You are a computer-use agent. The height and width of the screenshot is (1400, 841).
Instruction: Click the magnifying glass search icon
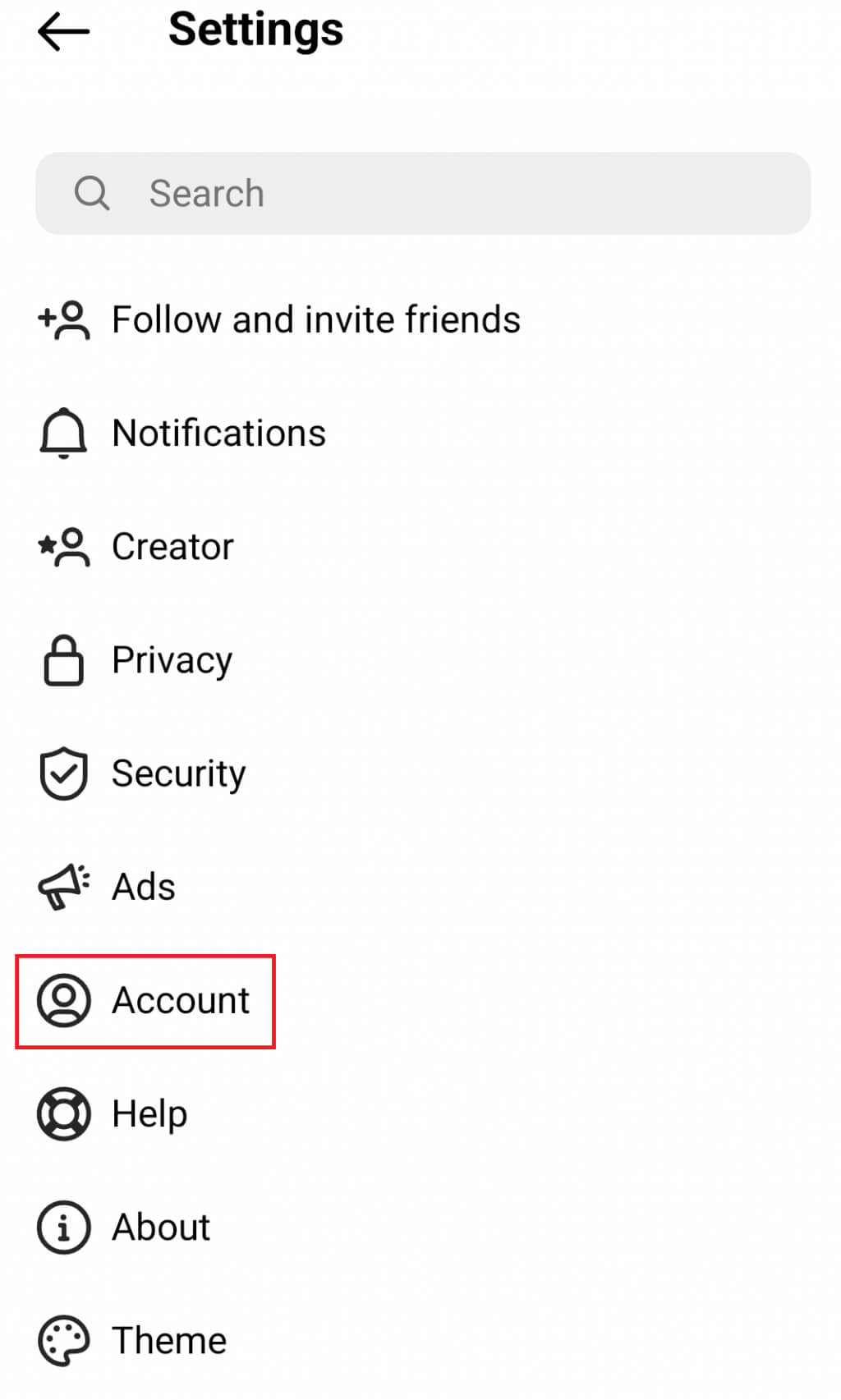(91, 194)
